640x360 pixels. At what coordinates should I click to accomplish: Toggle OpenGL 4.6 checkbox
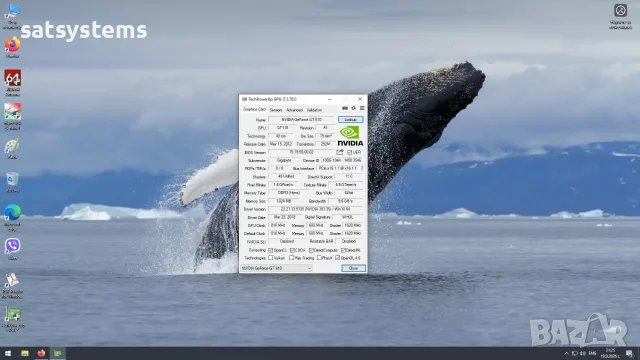tap(338, 258)
